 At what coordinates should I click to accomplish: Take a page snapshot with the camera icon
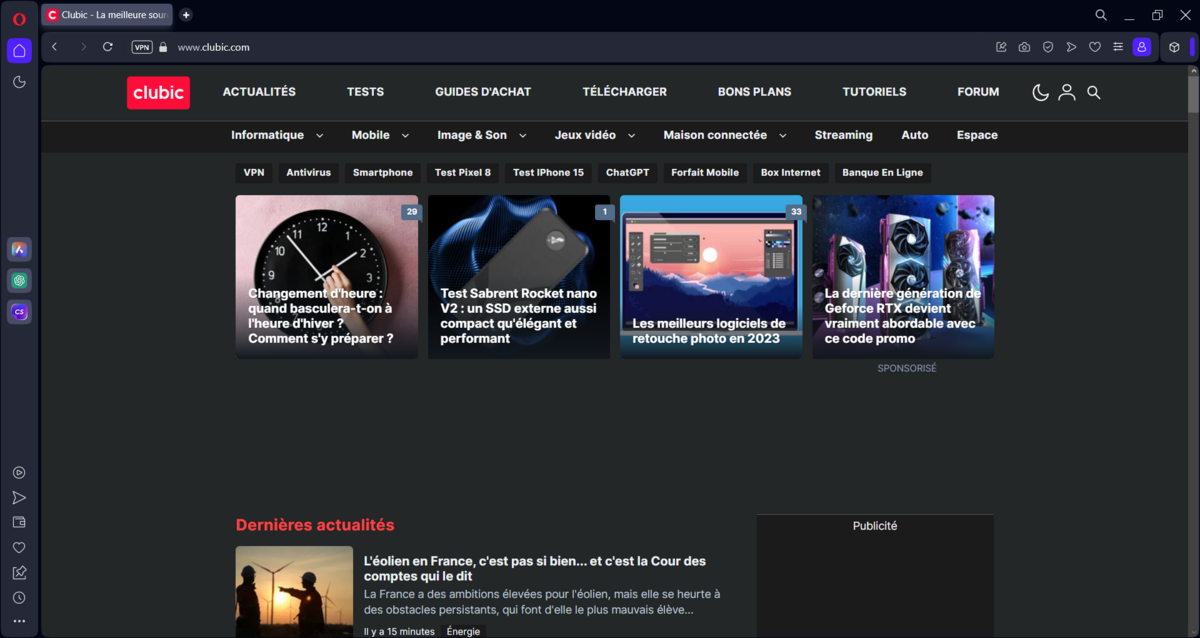1024,46
